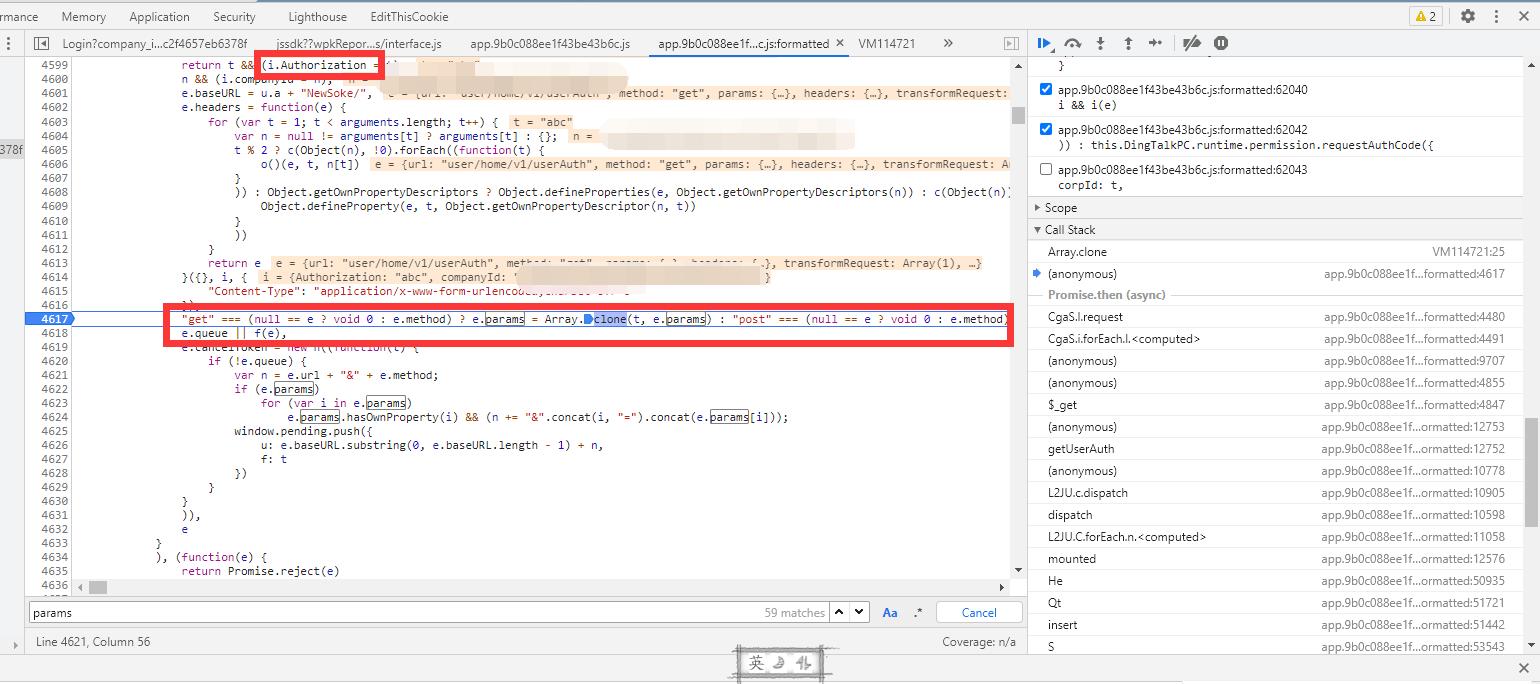Uncheck breakpoint at formatted:62040
This screenshot has height=684, width=1540.
tap(1046, 90)
